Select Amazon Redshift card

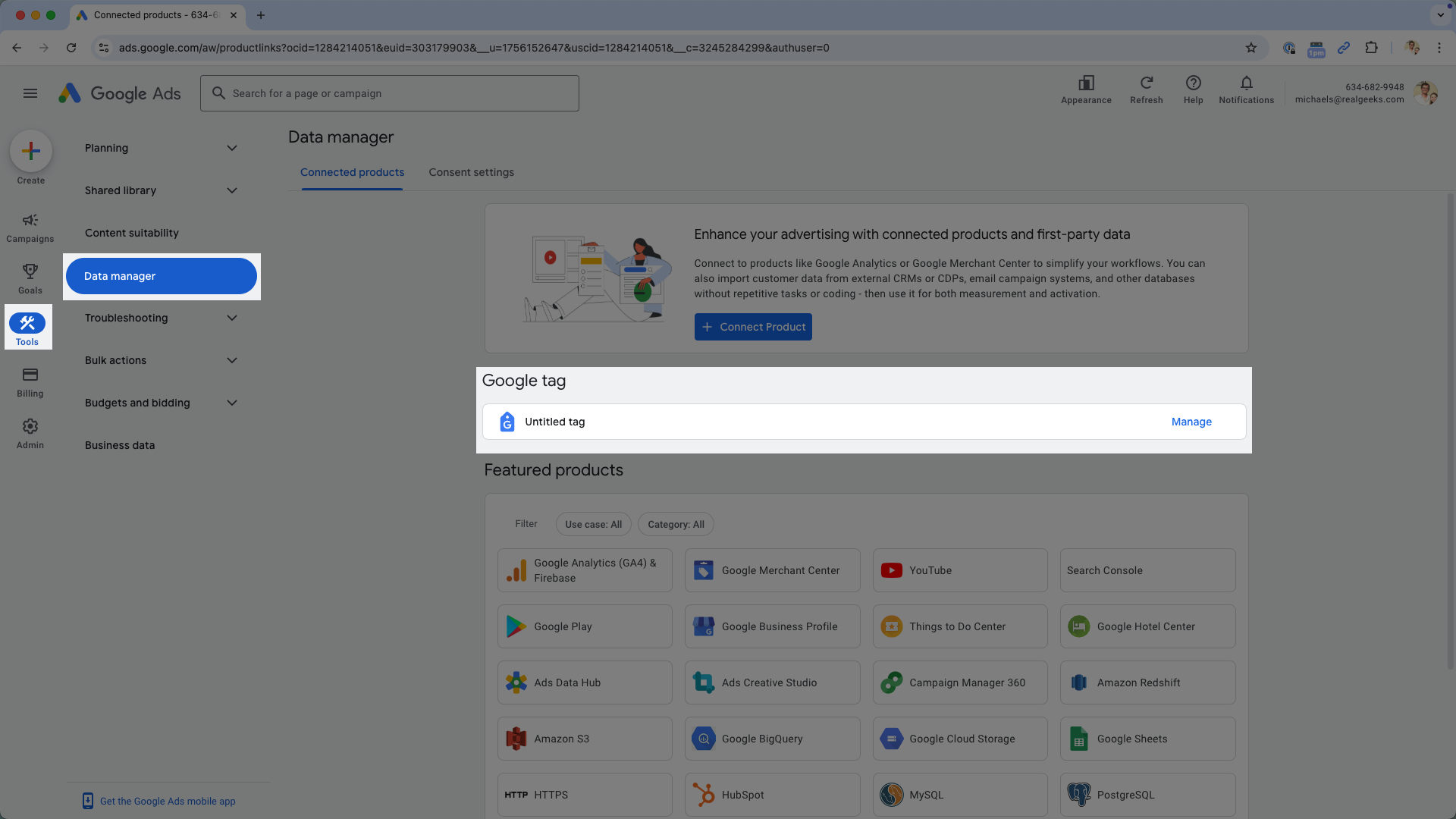tap(1147, 682)
